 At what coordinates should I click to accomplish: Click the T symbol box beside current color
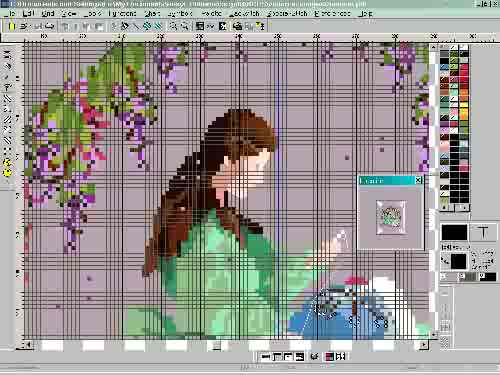[483, 232]
